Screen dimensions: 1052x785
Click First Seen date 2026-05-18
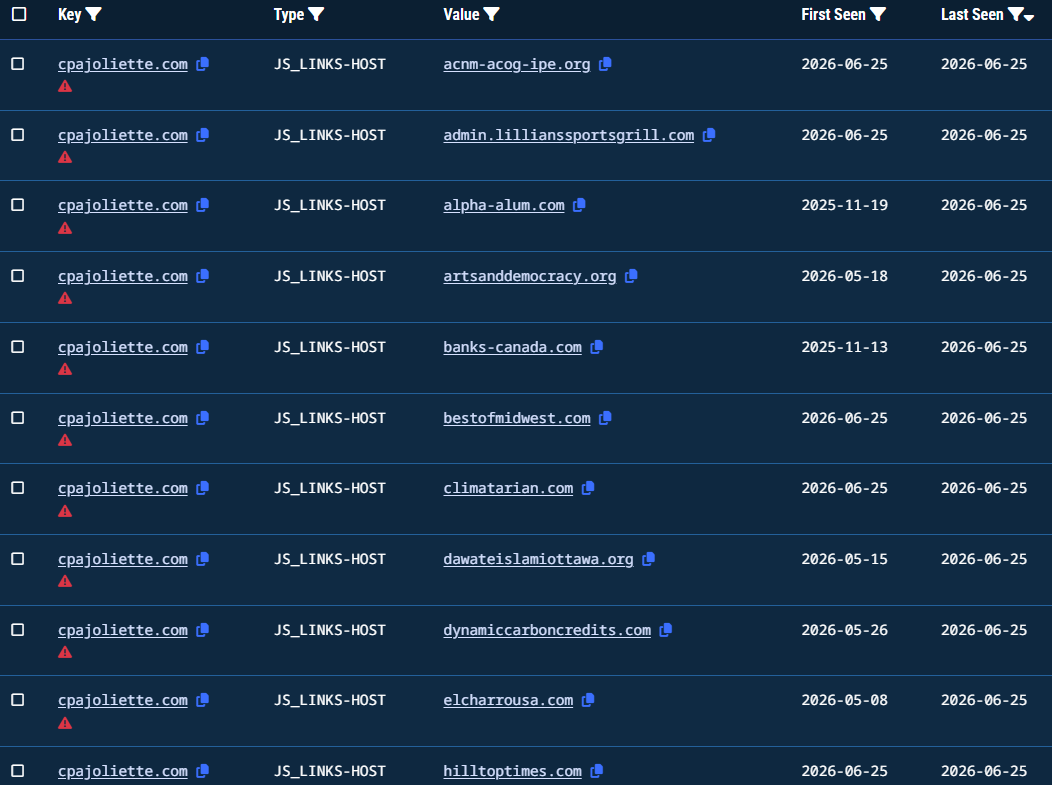pyautogui.click(x=844, y=276)
